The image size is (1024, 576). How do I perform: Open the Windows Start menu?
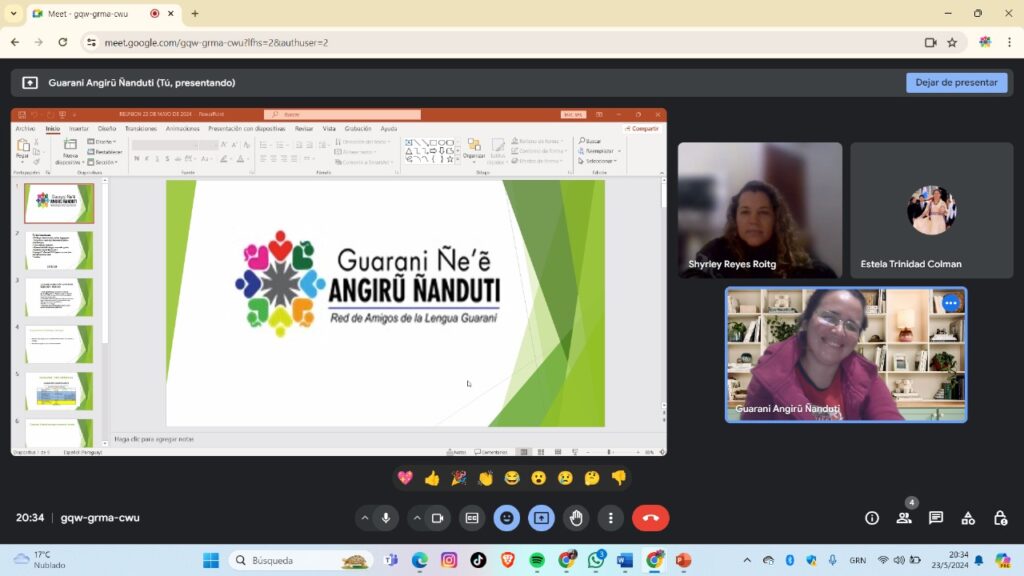[211, 560]
